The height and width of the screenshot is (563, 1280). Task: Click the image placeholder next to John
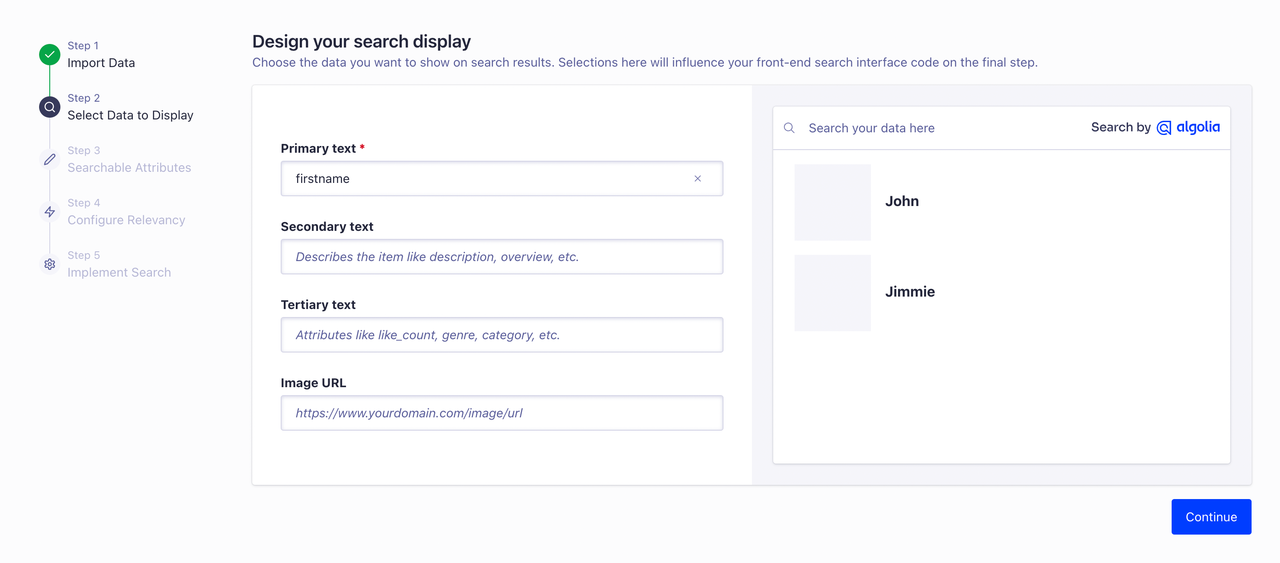832,202
